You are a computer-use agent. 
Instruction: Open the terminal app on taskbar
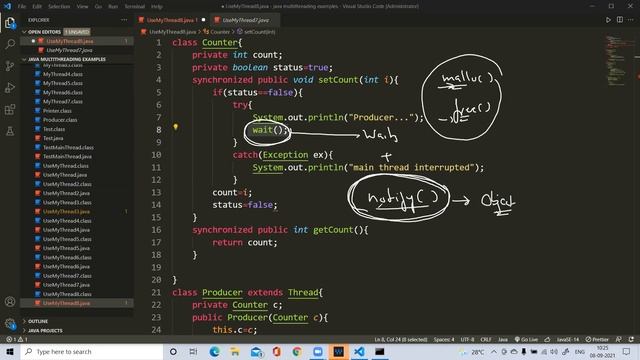point(380,351)
